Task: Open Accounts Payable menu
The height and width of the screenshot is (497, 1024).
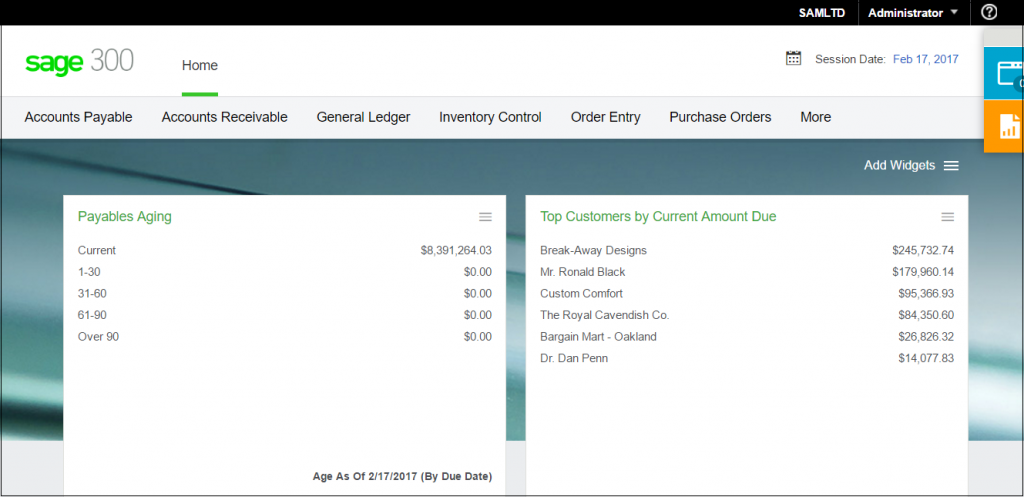Action: click(78, 118)
